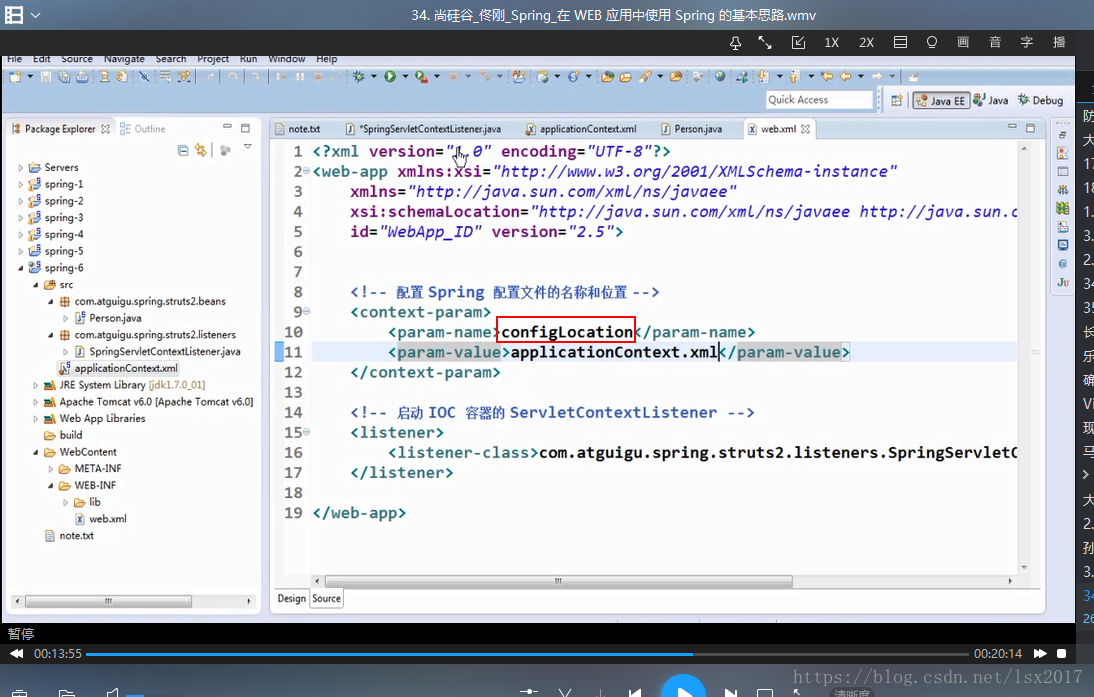Open the player menu chevron dropdown
This screenshot has height=697, width=1094.
(36, 15)
